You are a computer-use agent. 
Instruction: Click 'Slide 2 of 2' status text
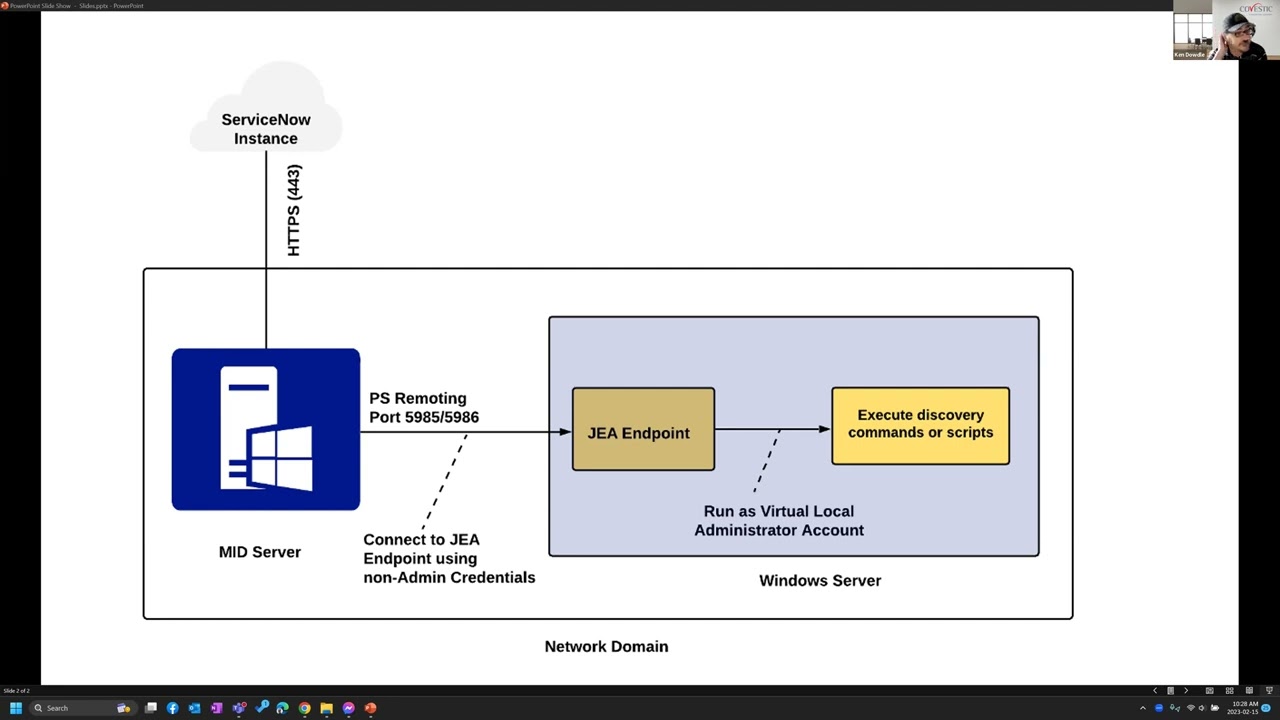(16, 690)
